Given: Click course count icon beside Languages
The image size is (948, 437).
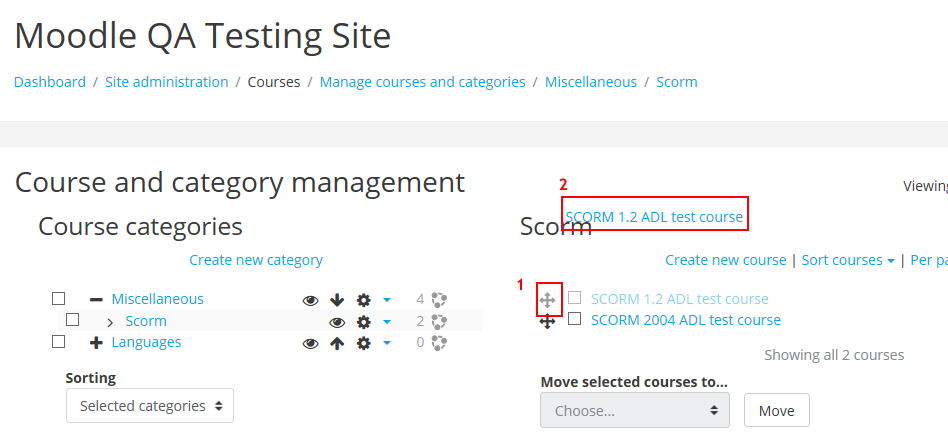Looking at the screenshot, I should click(x=439, y=343).
